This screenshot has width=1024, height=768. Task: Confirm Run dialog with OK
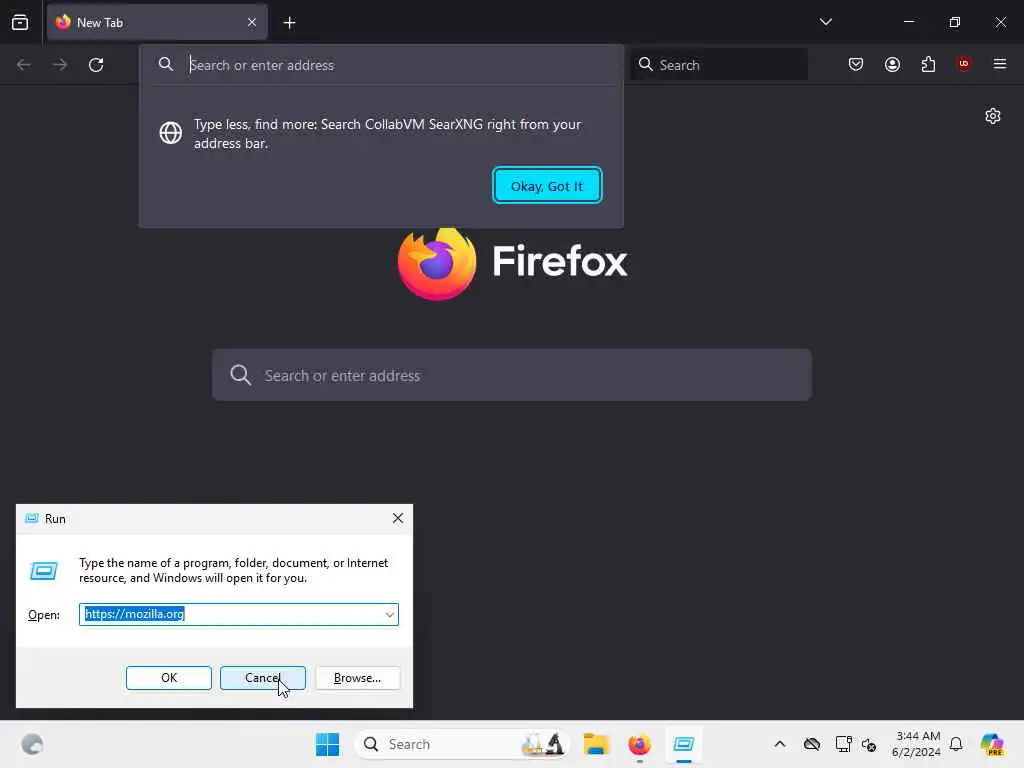coord(168,678)
